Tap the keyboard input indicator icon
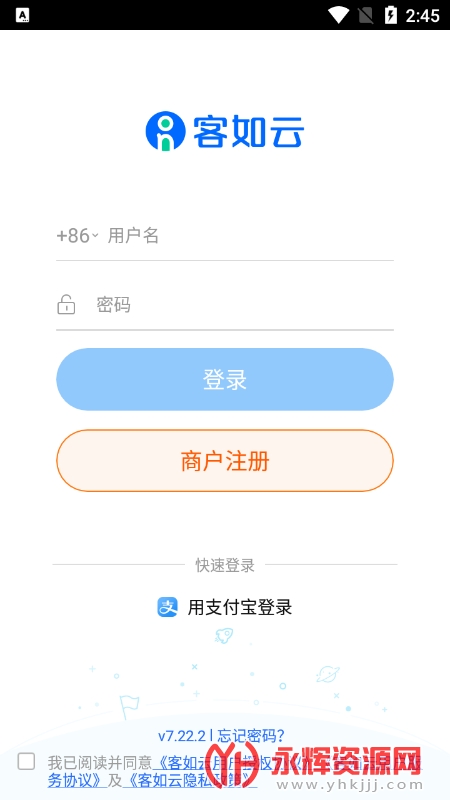 [x=22, y=16]
